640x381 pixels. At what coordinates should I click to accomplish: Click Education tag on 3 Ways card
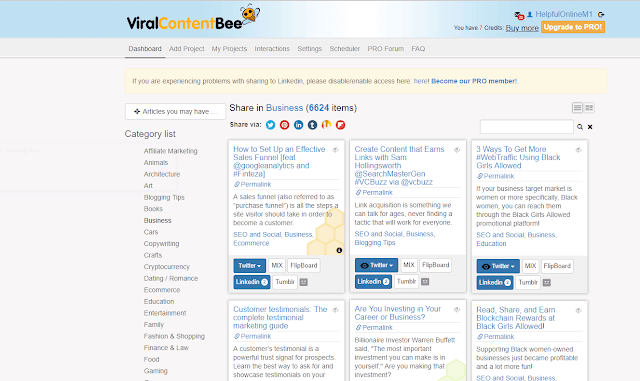491,244
